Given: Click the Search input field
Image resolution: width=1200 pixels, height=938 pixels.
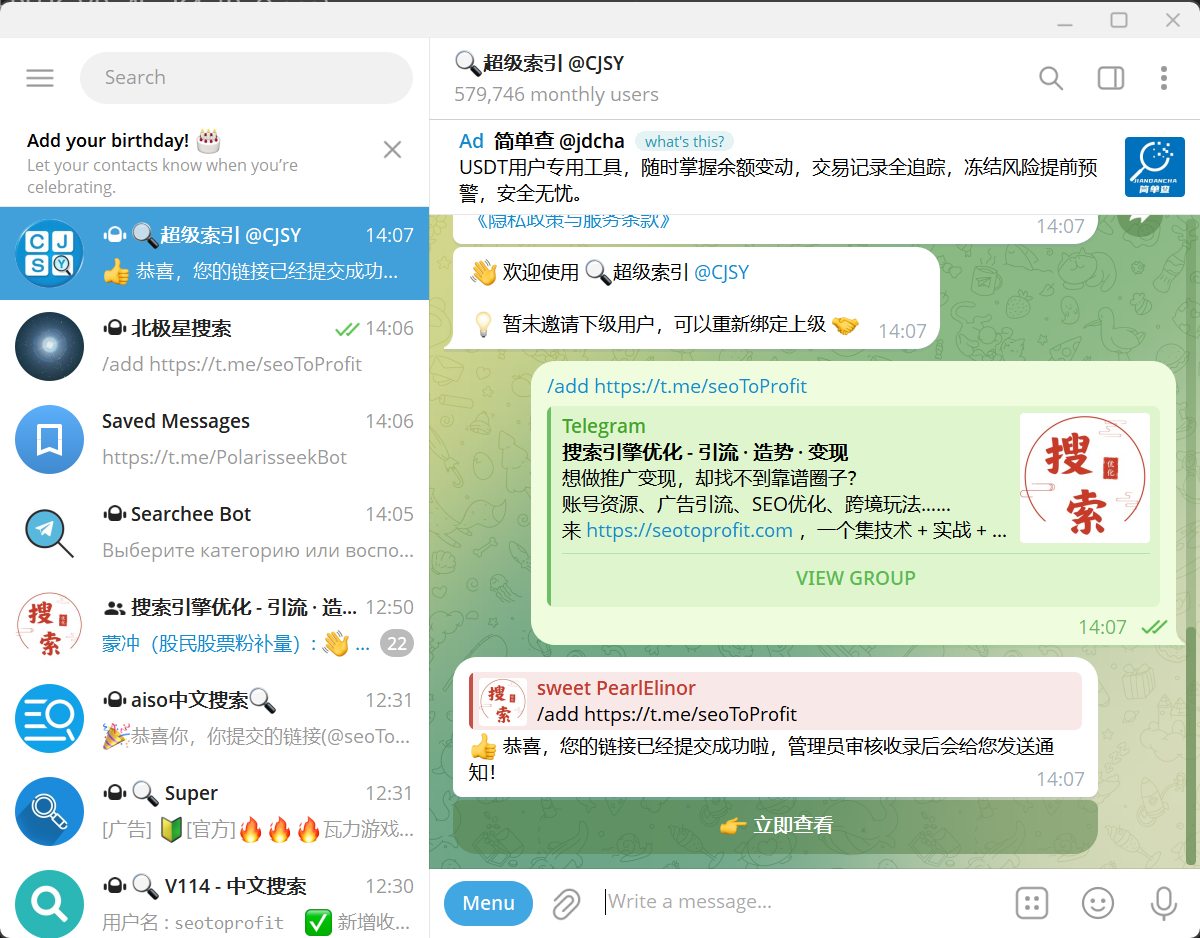Looking at the screenshot, I should (245, 78).
